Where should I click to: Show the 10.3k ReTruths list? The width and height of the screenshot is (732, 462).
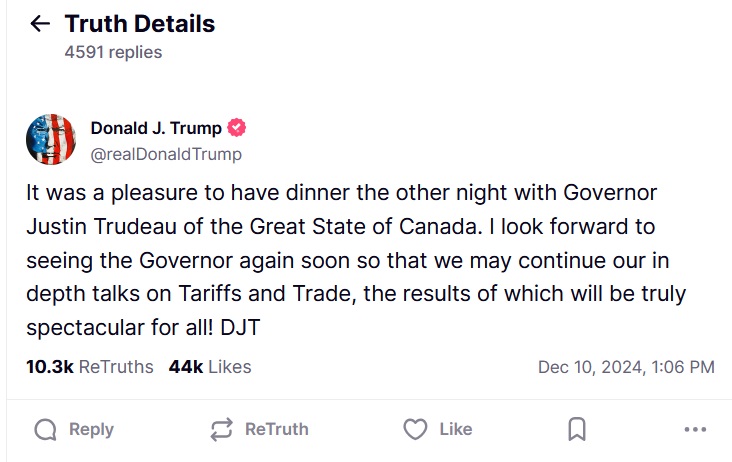[x=90, y=367]
